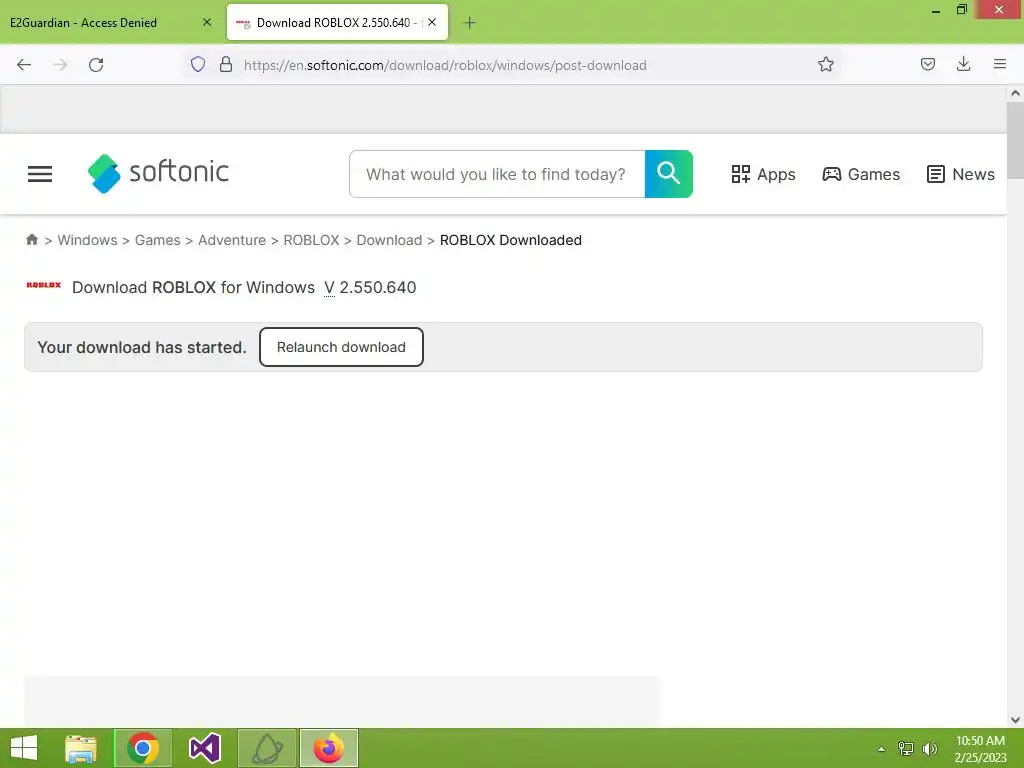Open the network tray icon
This screenshot has width=1024, height=768.
pos(906,748)
